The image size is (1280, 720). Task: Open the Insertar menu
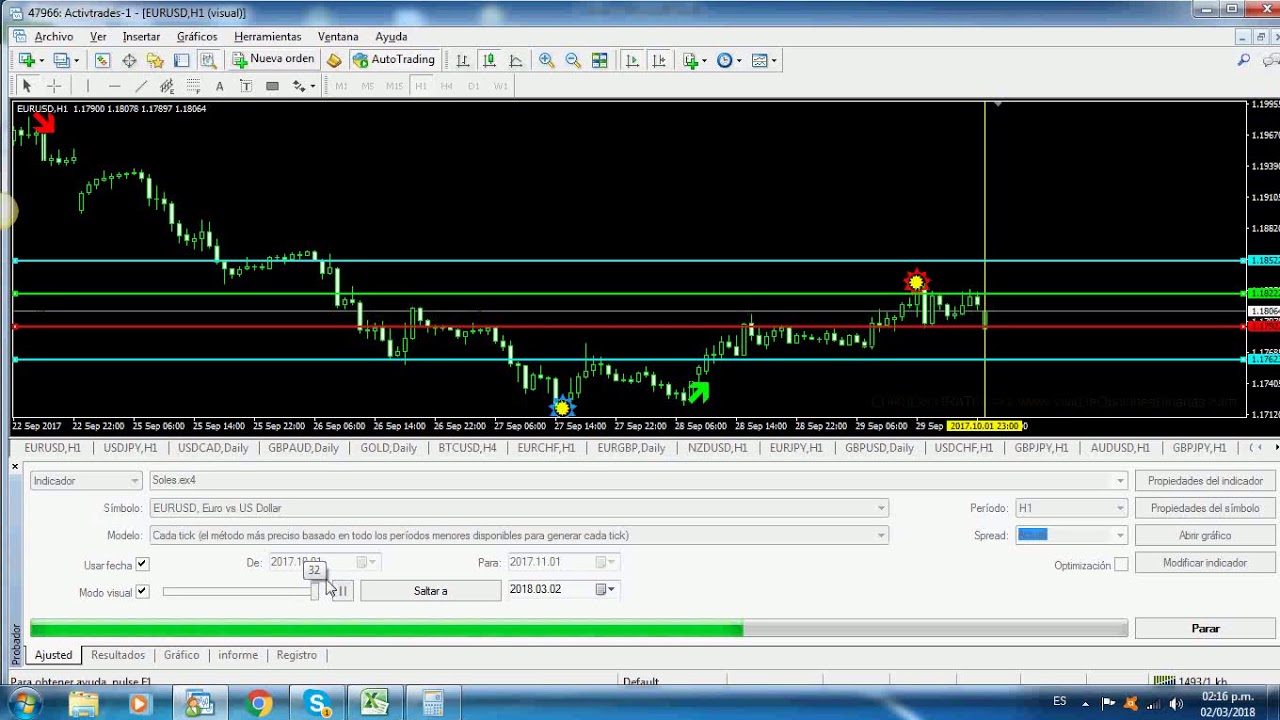tap(141, 37)
